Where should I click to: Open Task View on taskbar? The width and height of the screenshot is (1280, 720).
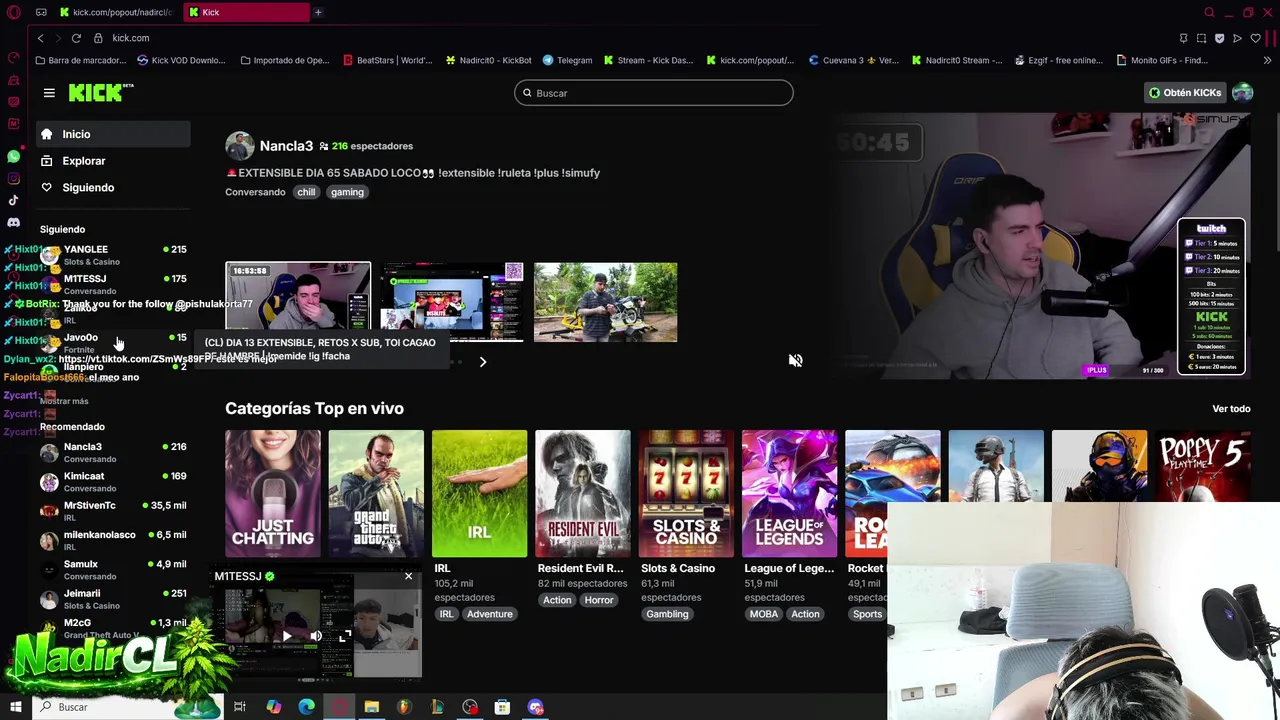[240, 707]
